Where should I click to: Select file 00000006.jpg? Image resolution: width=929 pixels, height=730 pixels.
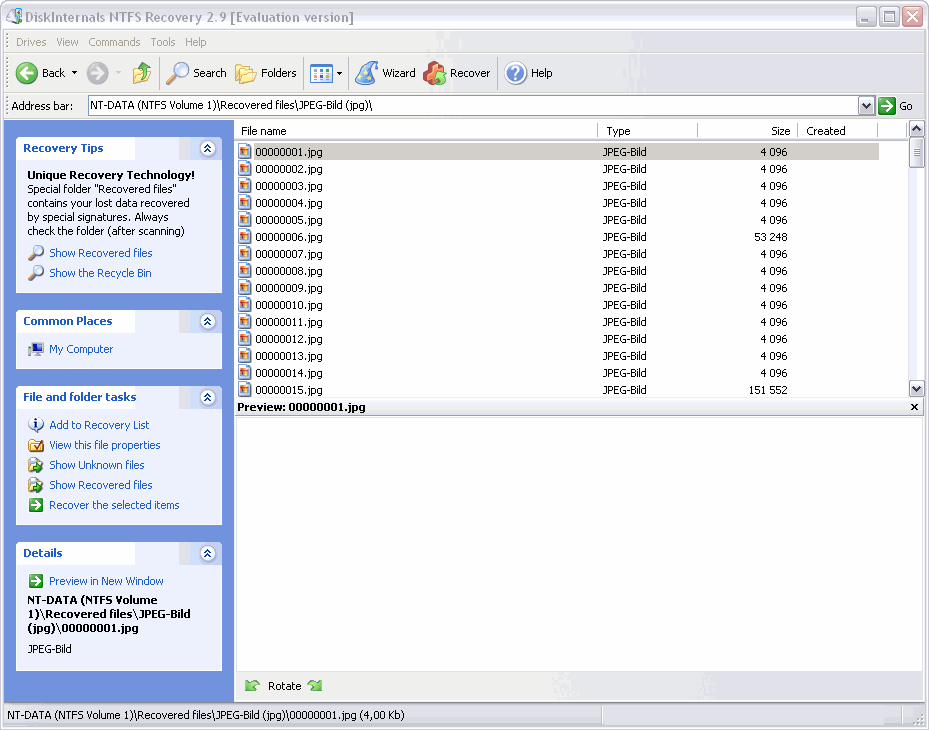coord(289,237)
